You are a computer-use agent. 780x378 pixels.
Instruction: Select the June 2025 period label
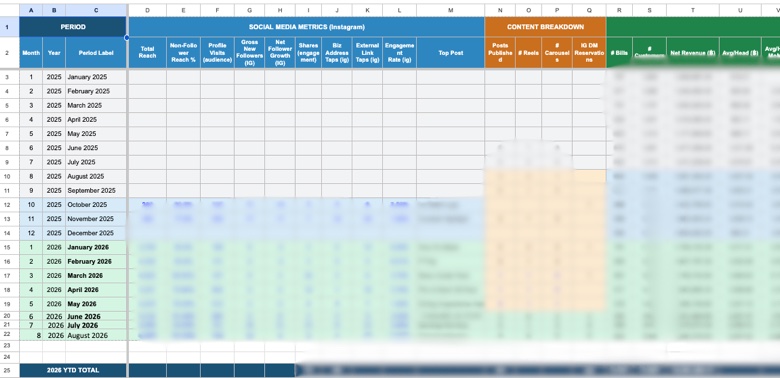pyautogui.click(x=96, y=148)
